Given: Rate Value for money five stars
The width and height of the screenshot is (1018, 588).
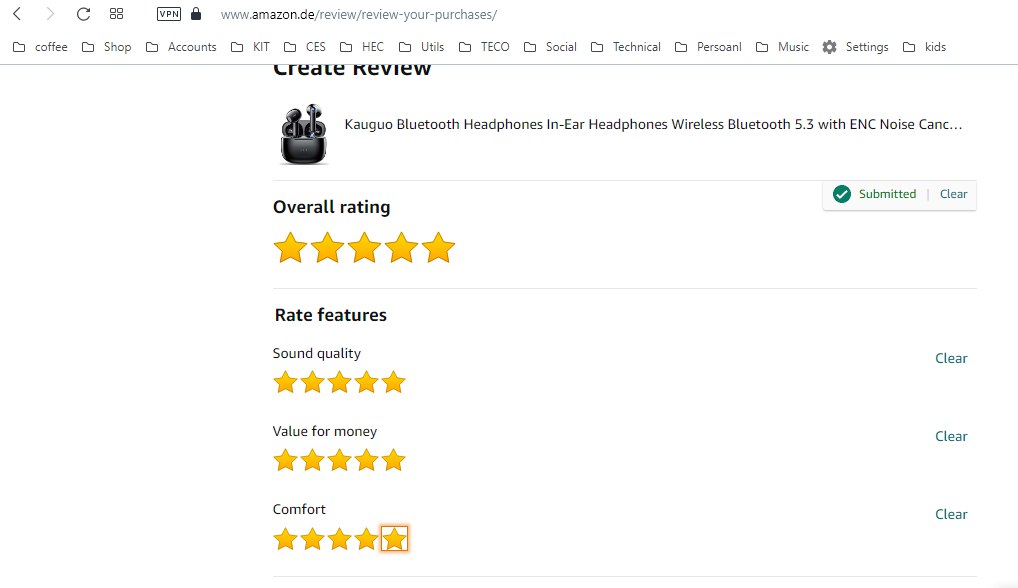Looking at the screenshot, I should (x=393, y=460).
